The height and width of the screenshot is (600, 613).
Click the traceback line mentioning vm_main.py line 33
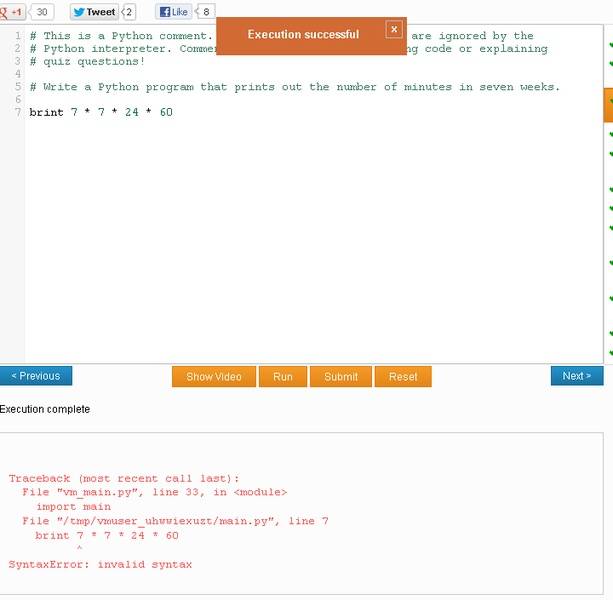click(x=154, y=492)
